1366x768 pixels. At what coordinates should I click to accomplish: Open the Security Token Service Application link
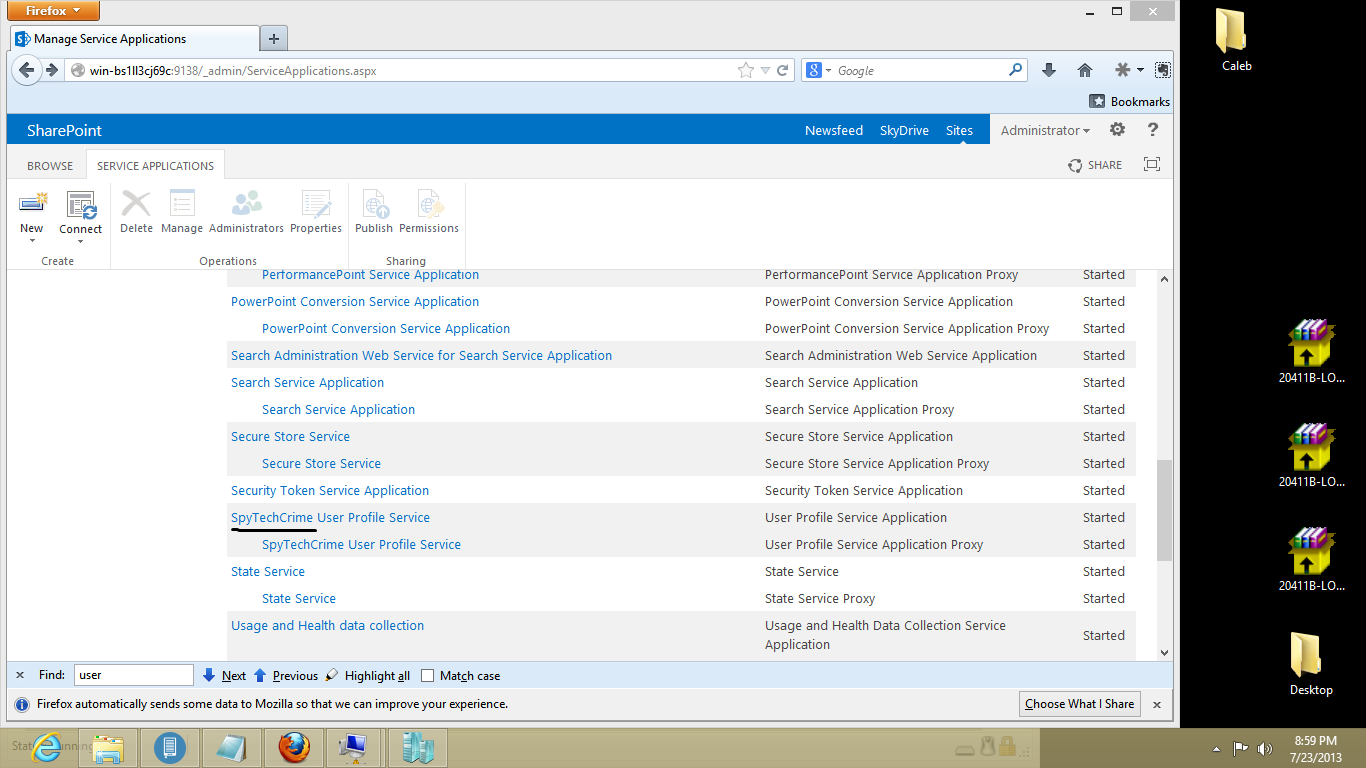[x=330, y=490]
